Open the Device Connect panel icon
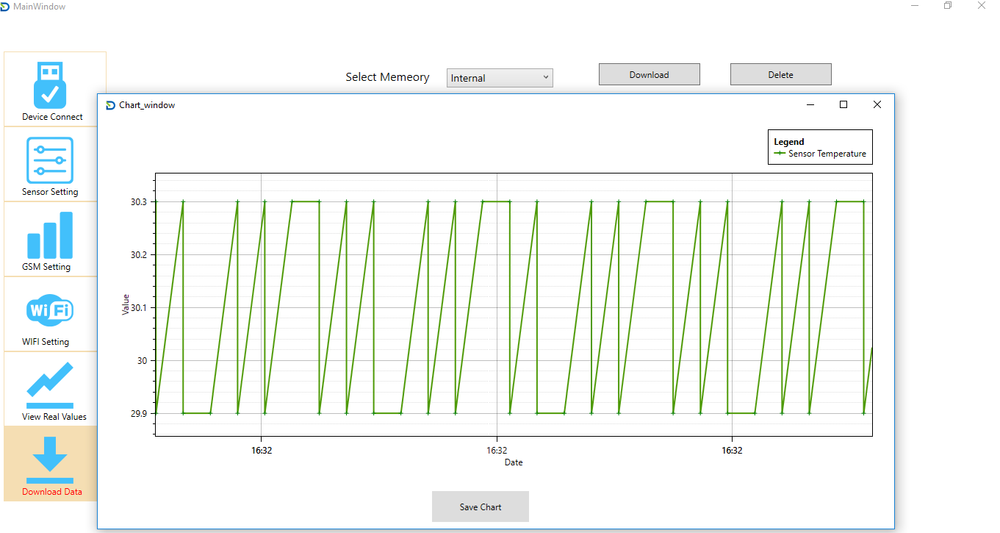The image size is (1000, 533). (x=51, y=85)
